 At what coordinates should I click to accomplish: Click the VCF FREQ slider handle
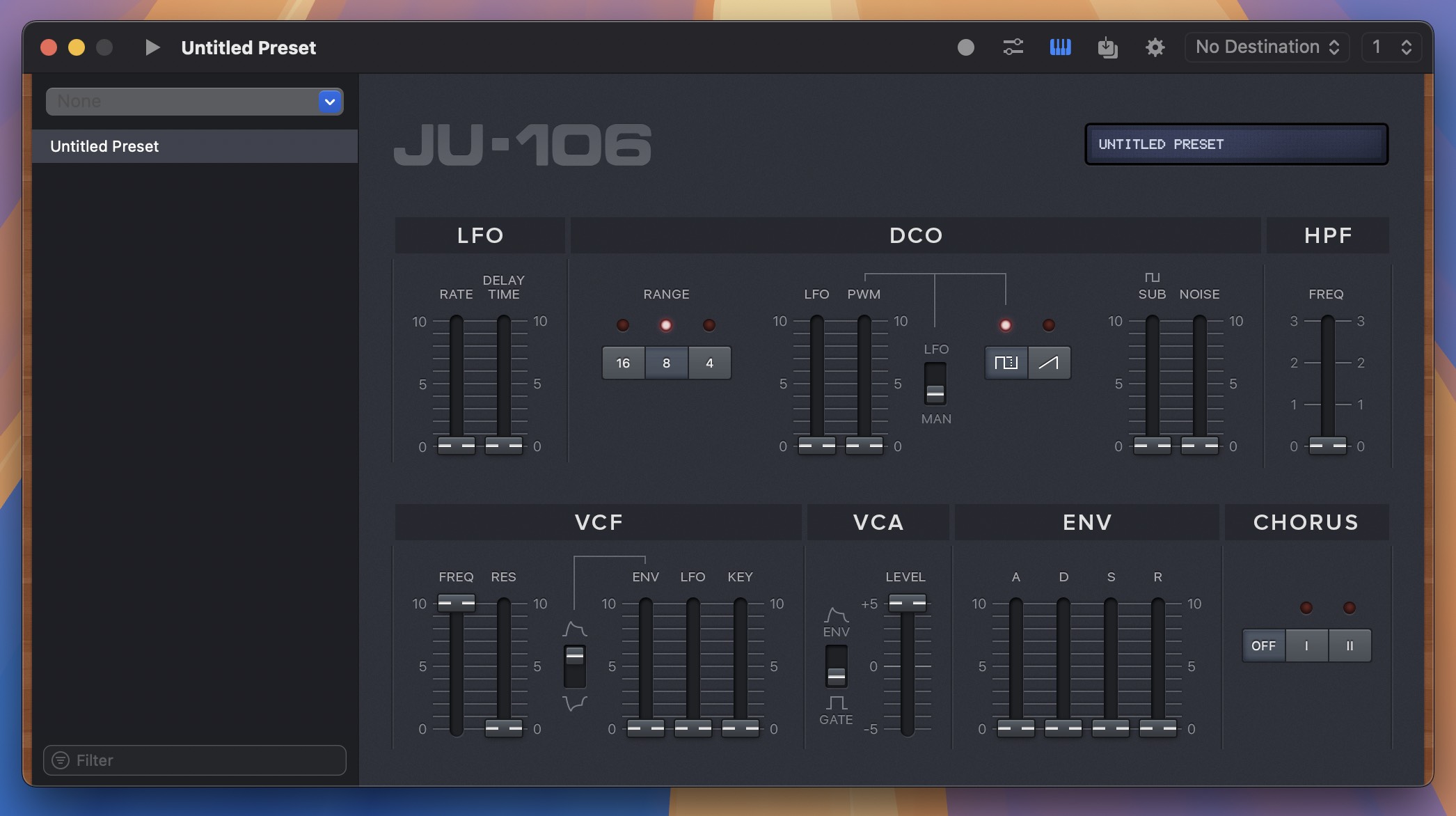456,602
